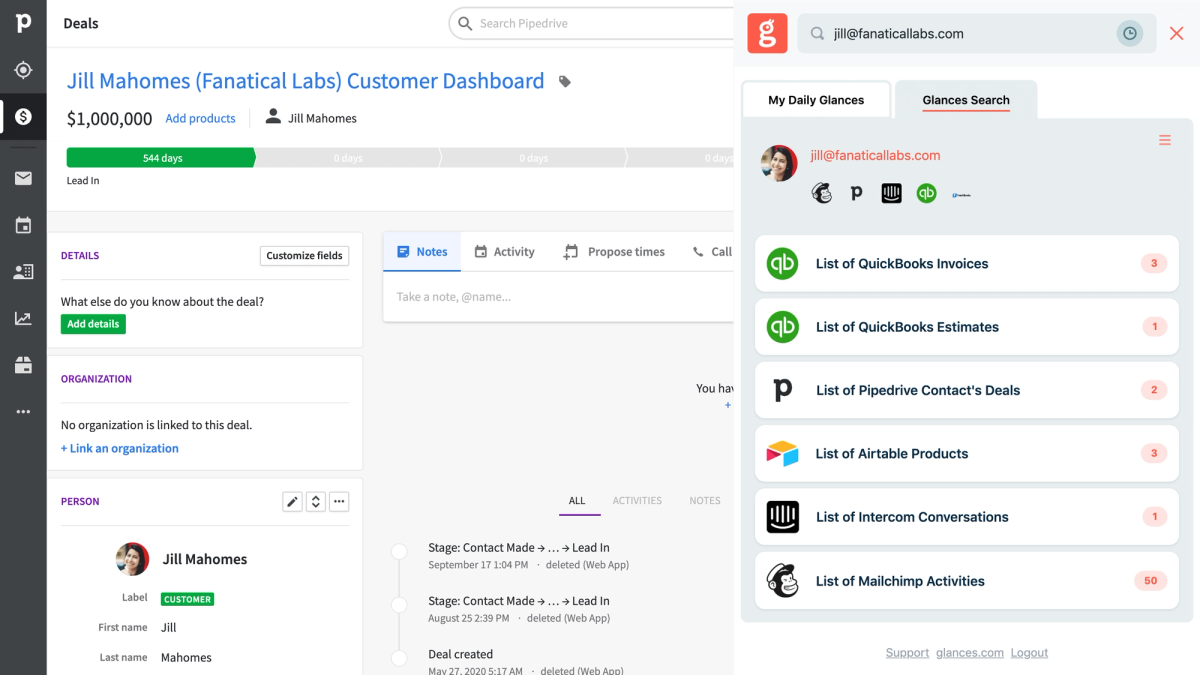The width and height of the screenshot is (1200, 675).
Task: Click the green Add details button
Action: (x=93, y=324)
